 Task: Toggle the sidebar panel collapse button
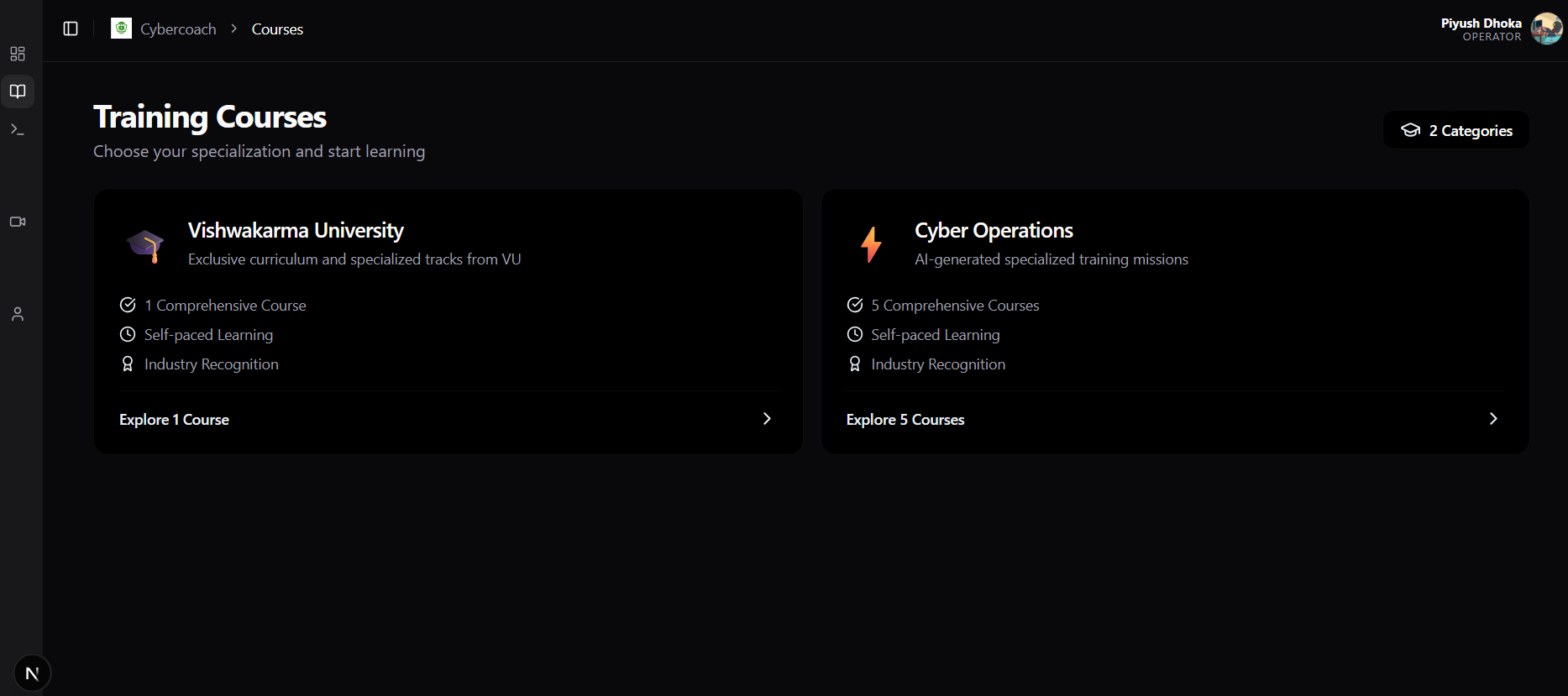[x=71, y=29]
